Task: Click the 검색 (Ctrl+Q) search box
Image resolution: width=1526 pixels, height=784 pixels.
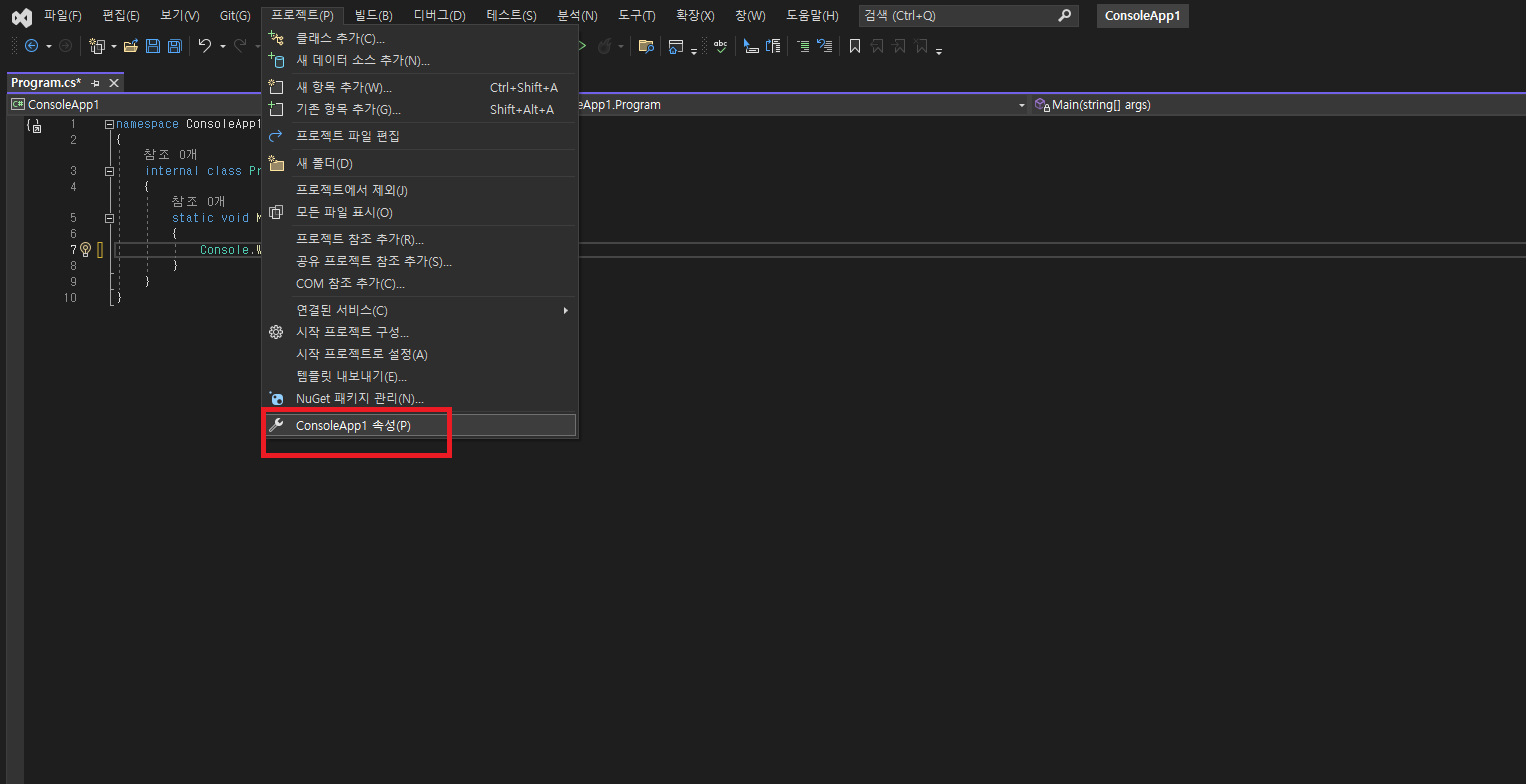Action: [968, 16]
